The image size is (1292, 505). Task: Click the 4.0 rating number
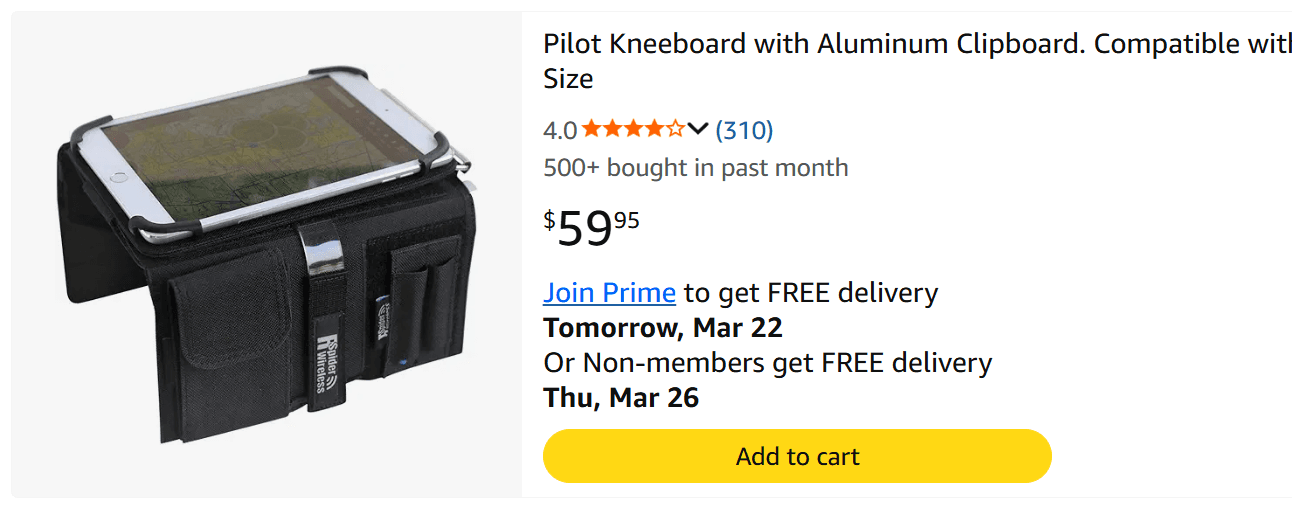coord(560,130)
